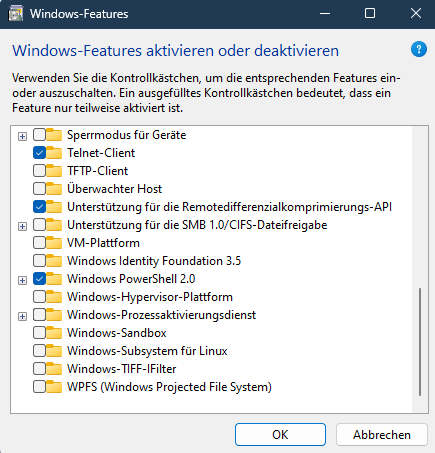The height and width of the screenshot is (453, 435).
Task: Select the Windows-Sandbox list row text
Action: (x=117, y=333)
